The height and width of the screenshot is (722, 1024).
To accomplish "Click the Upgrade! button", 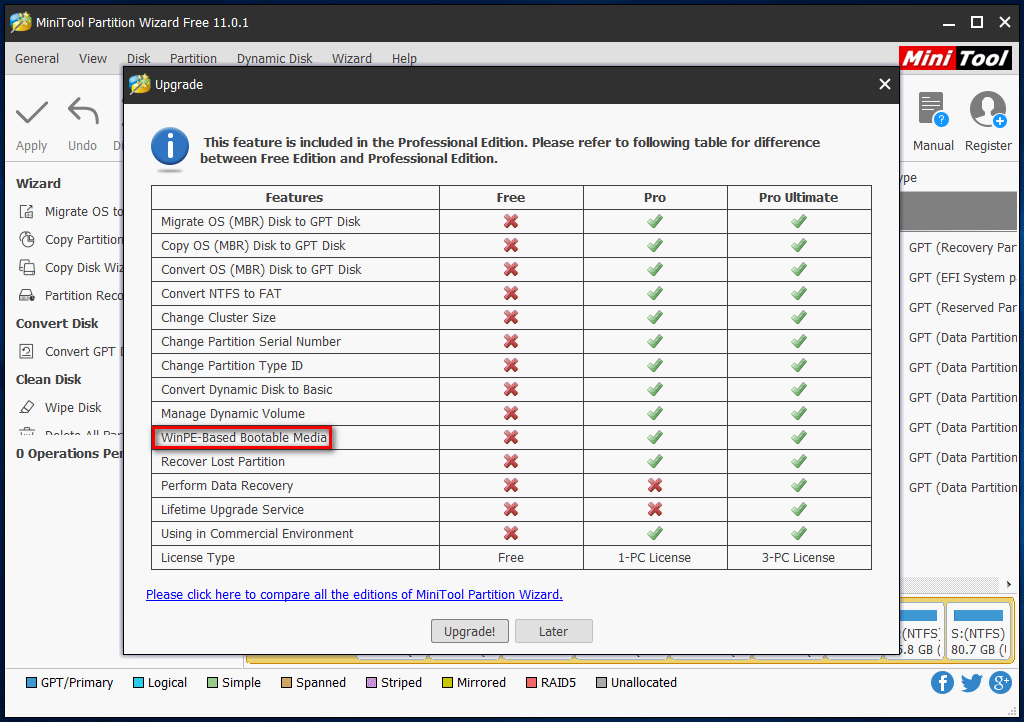I will [x=470, y=631].
